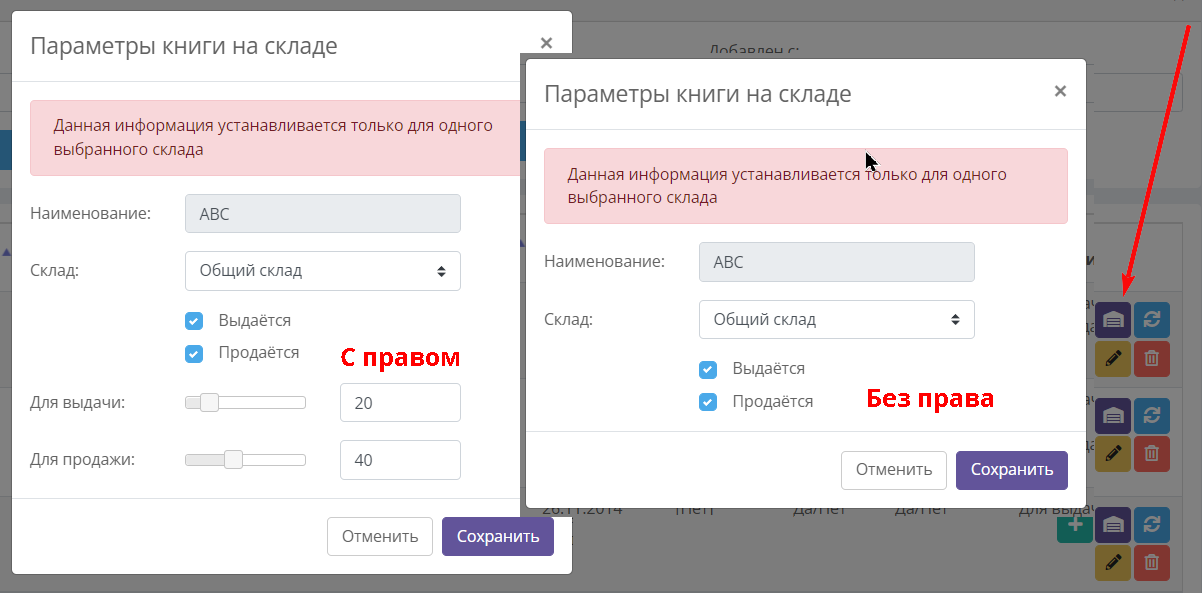Click the 'Для продажи' slider
Image resolution: width=1202 pixels, height=593 pixels.
(245, 460)
